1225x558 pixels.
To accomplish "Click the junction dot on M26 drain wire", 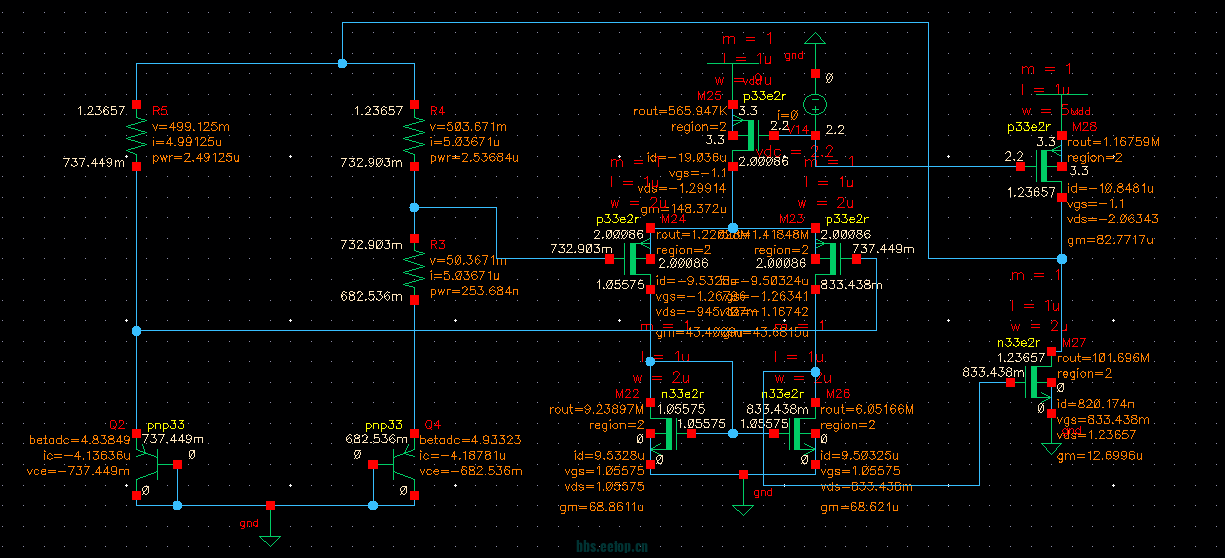I will [x=1062, y=258].
